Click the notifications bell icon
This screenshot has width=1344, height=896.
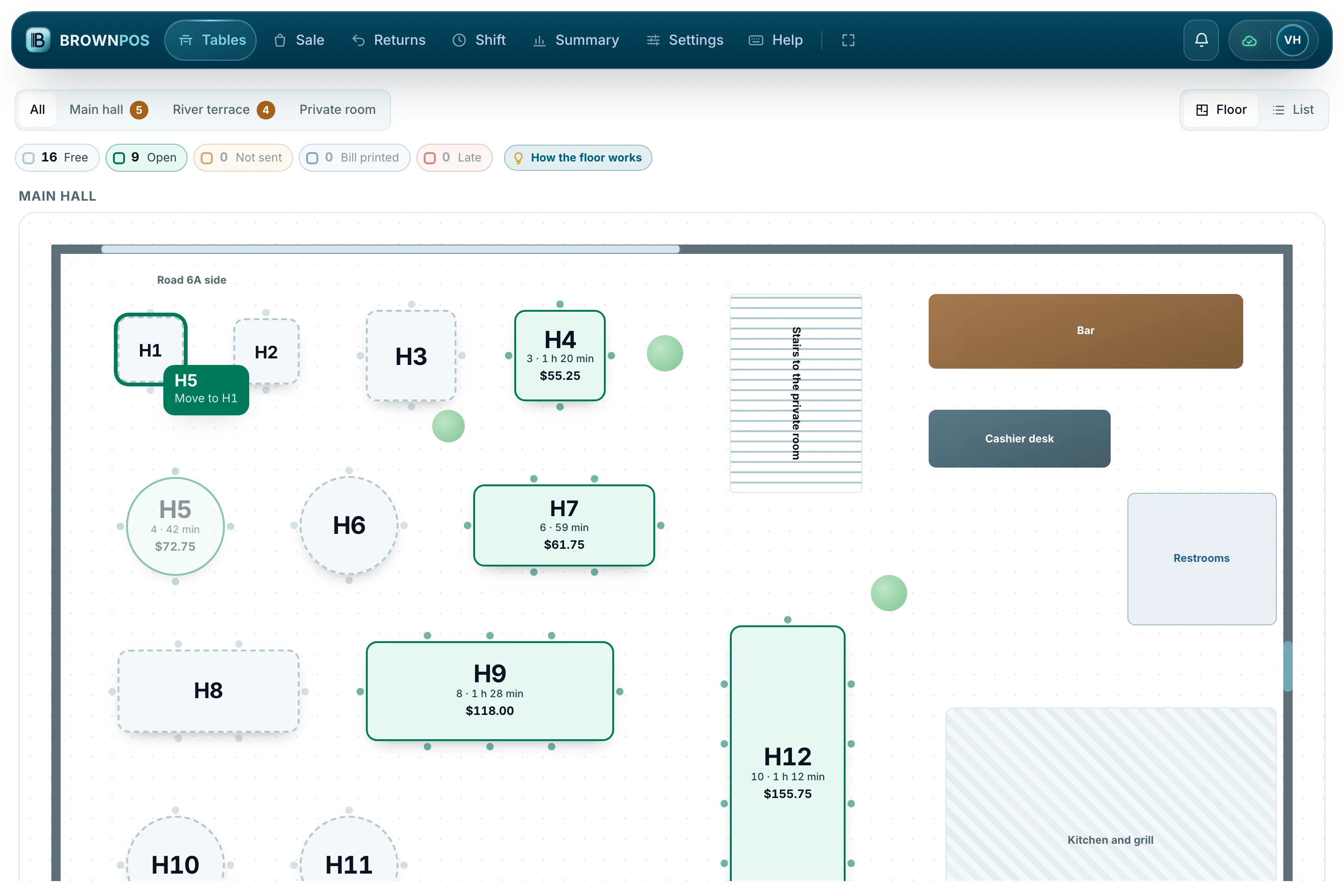click(x=1201, y=40)
